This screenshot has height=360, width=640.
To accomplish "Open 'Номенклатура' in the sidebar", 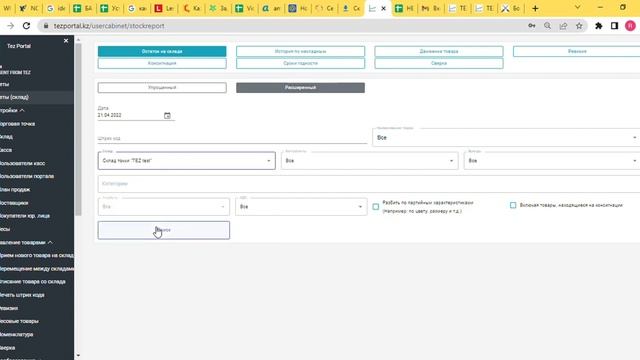I will 17,334.
